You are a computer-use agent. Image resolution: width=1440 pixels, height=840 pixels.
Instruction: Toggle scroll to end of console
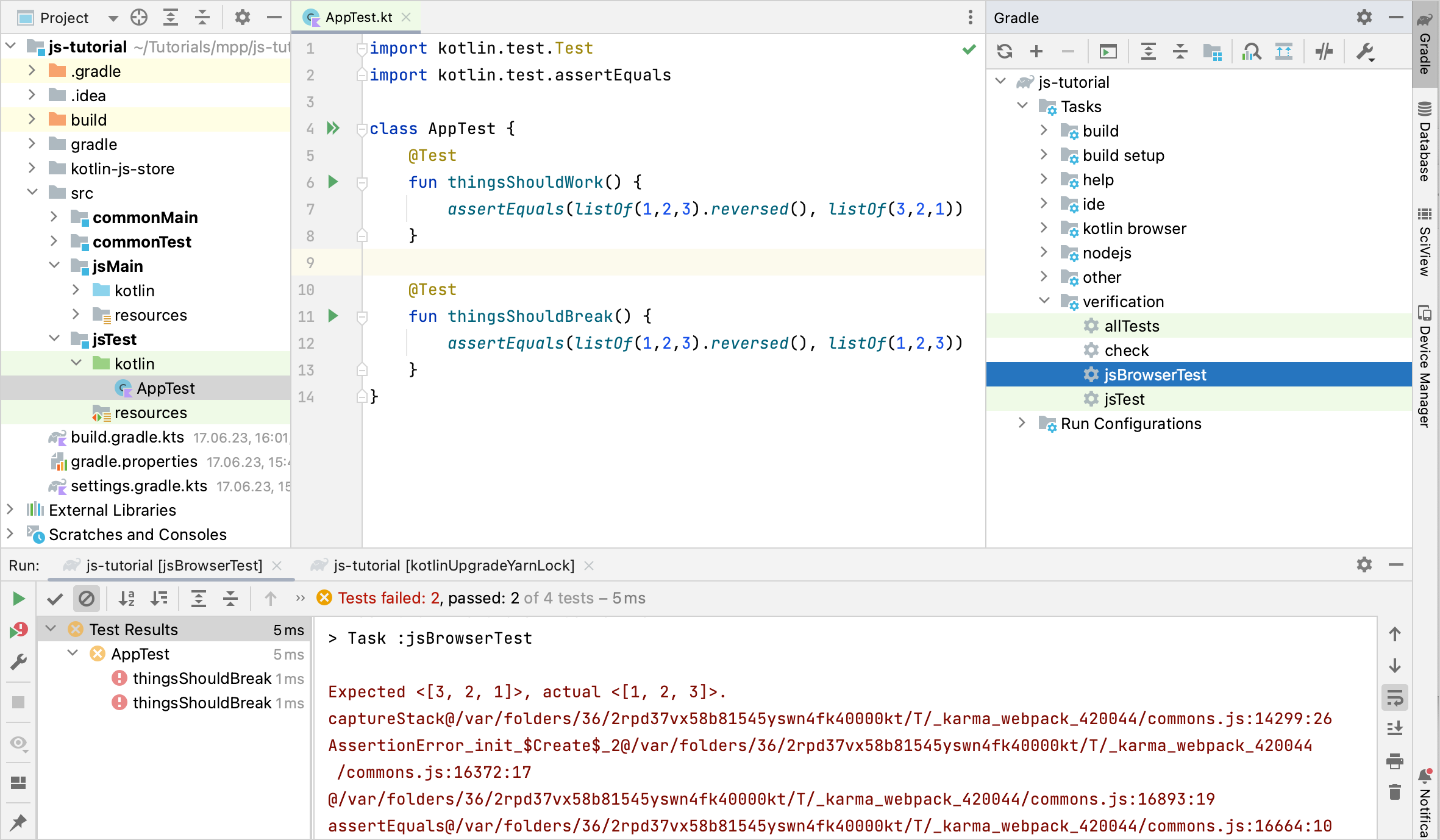tap(1395, 728)
